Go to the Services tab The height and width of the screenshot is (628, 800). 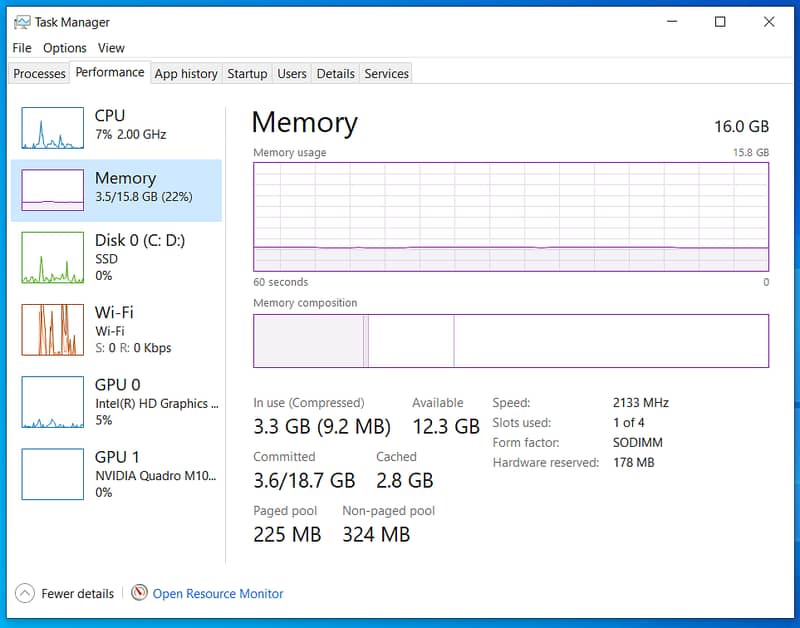coord(386,73)
